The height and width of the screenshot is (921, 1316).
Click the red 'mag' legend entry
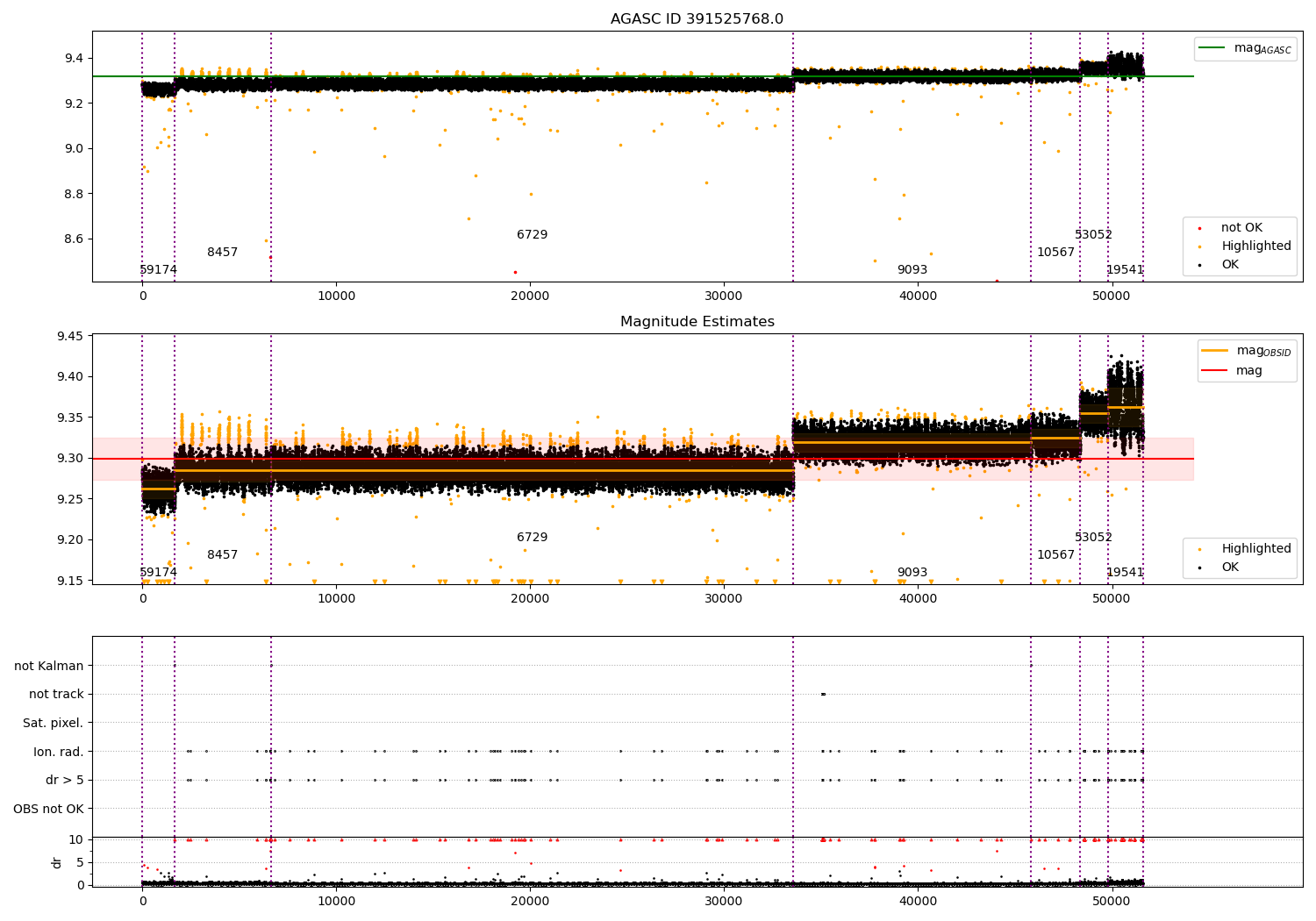[1249, 371]
